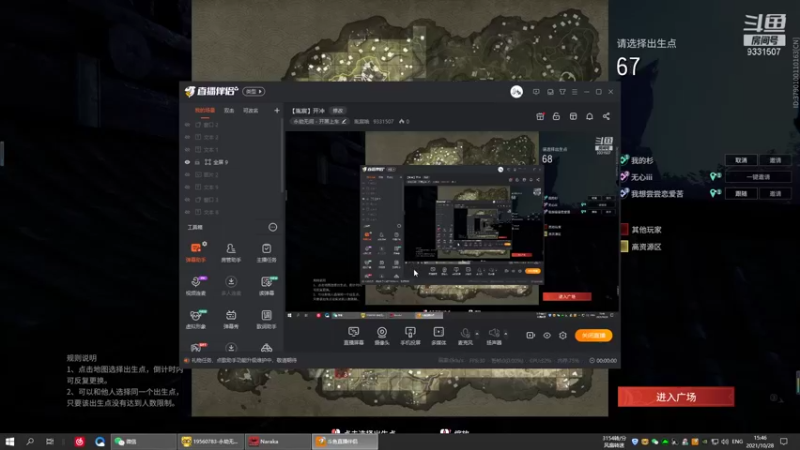The image size is (800, 450).
Task: Click the 直播弹幕 icon in bottom toolbar
Action: tap(354, 336)
